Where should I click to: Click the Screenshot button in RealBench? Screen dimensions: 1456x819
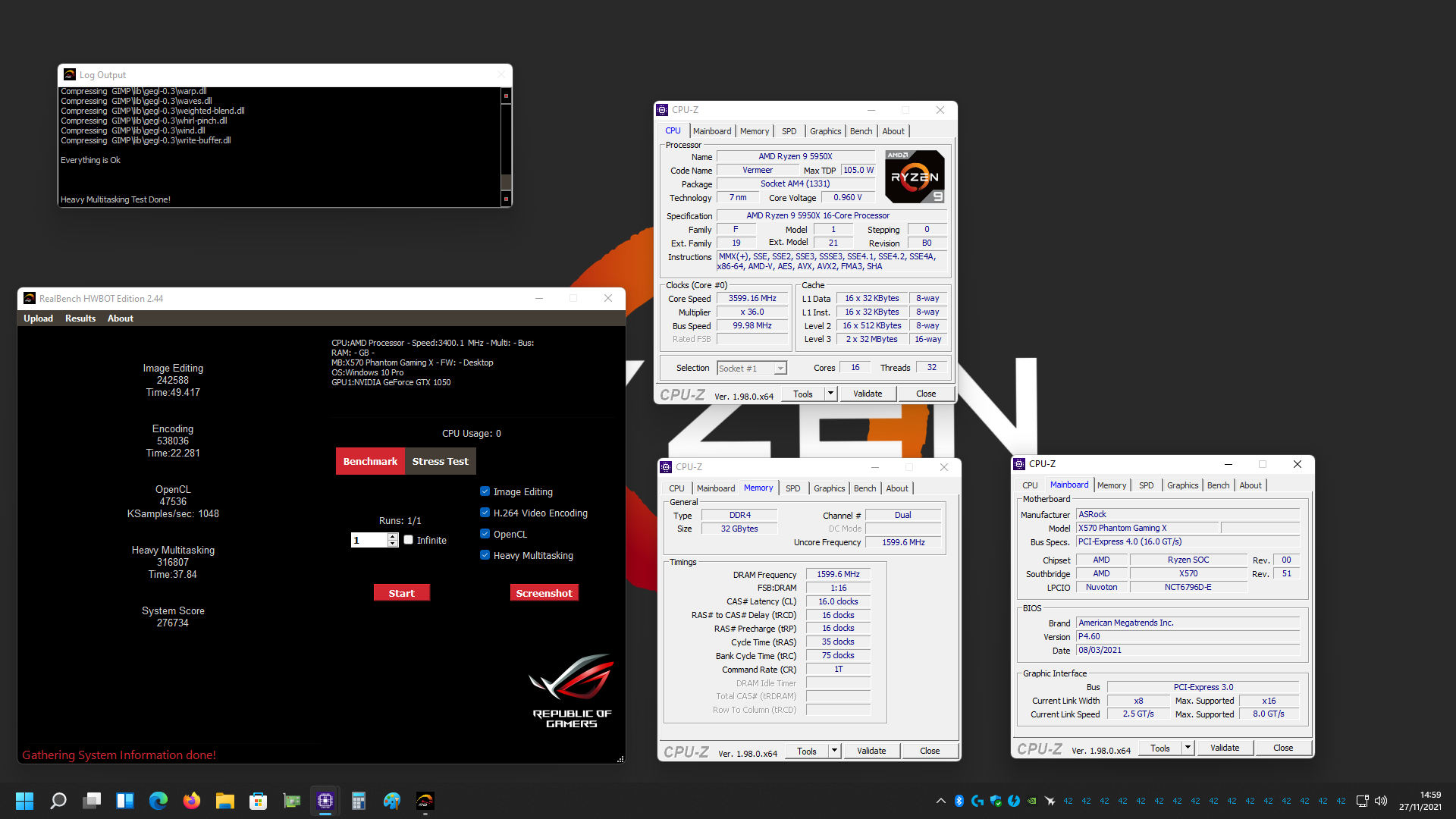pos(544,593)
